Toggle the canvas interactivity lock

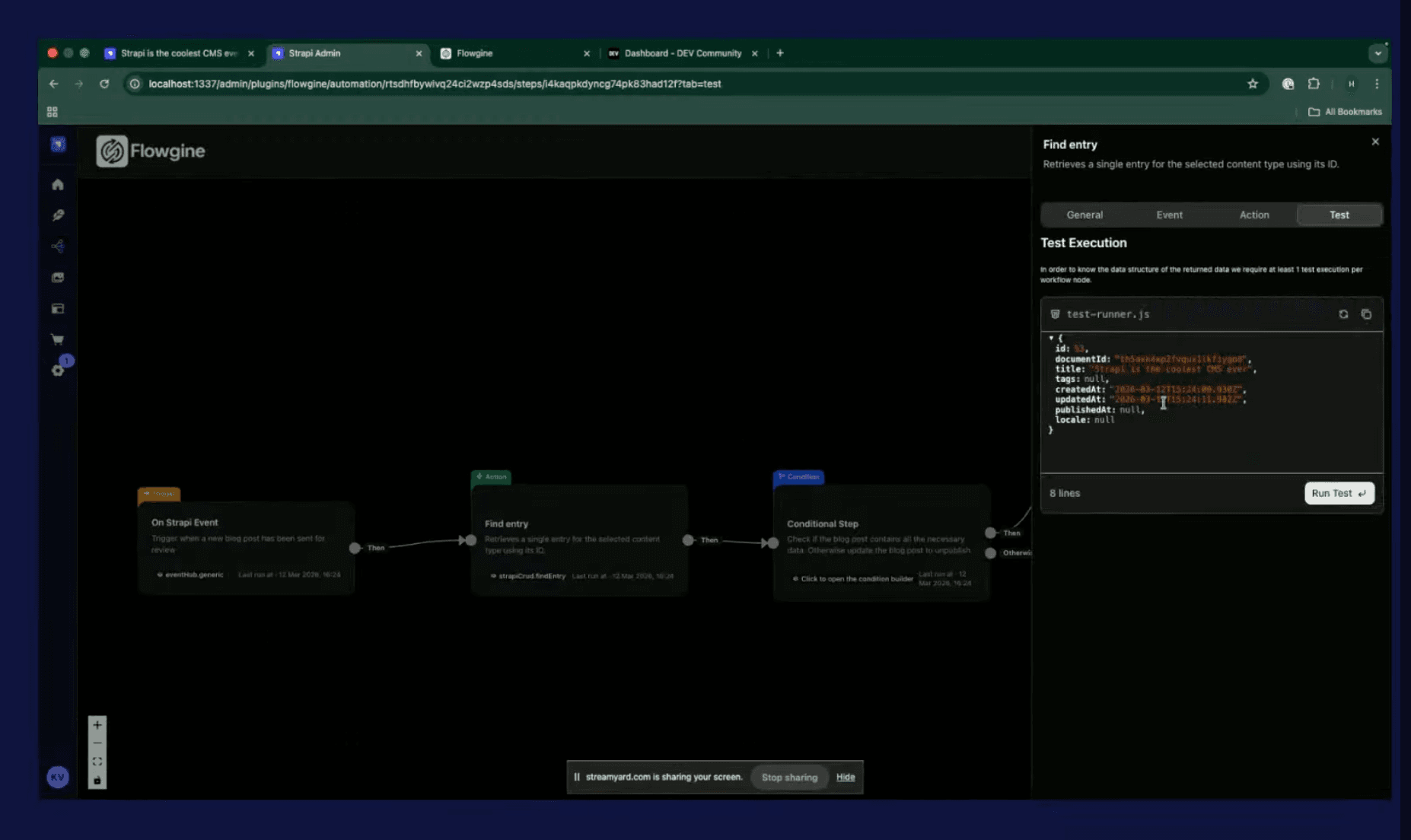click(x=97, y=780)
